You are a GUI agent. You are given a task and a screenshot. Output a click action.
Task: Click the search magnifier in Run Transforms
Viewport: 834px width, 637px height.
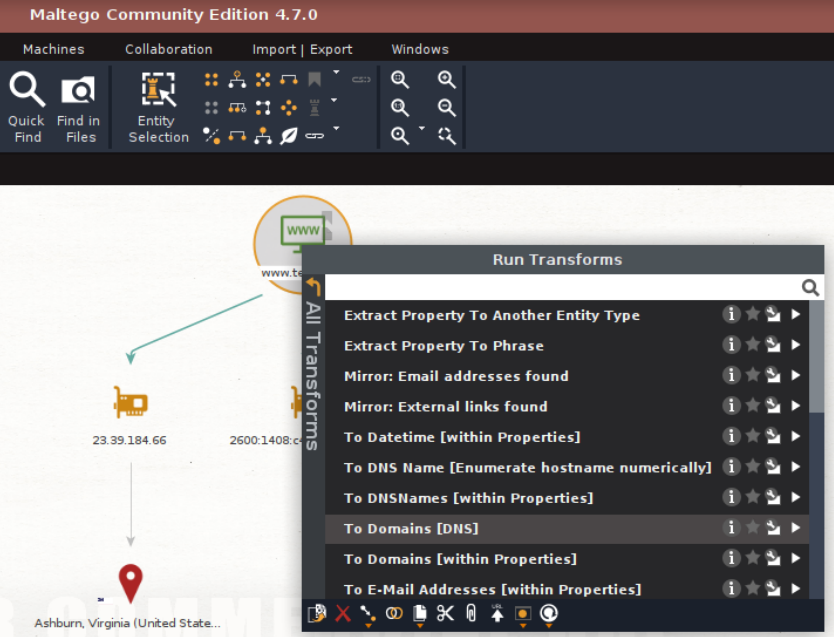(x=810, y=288)
